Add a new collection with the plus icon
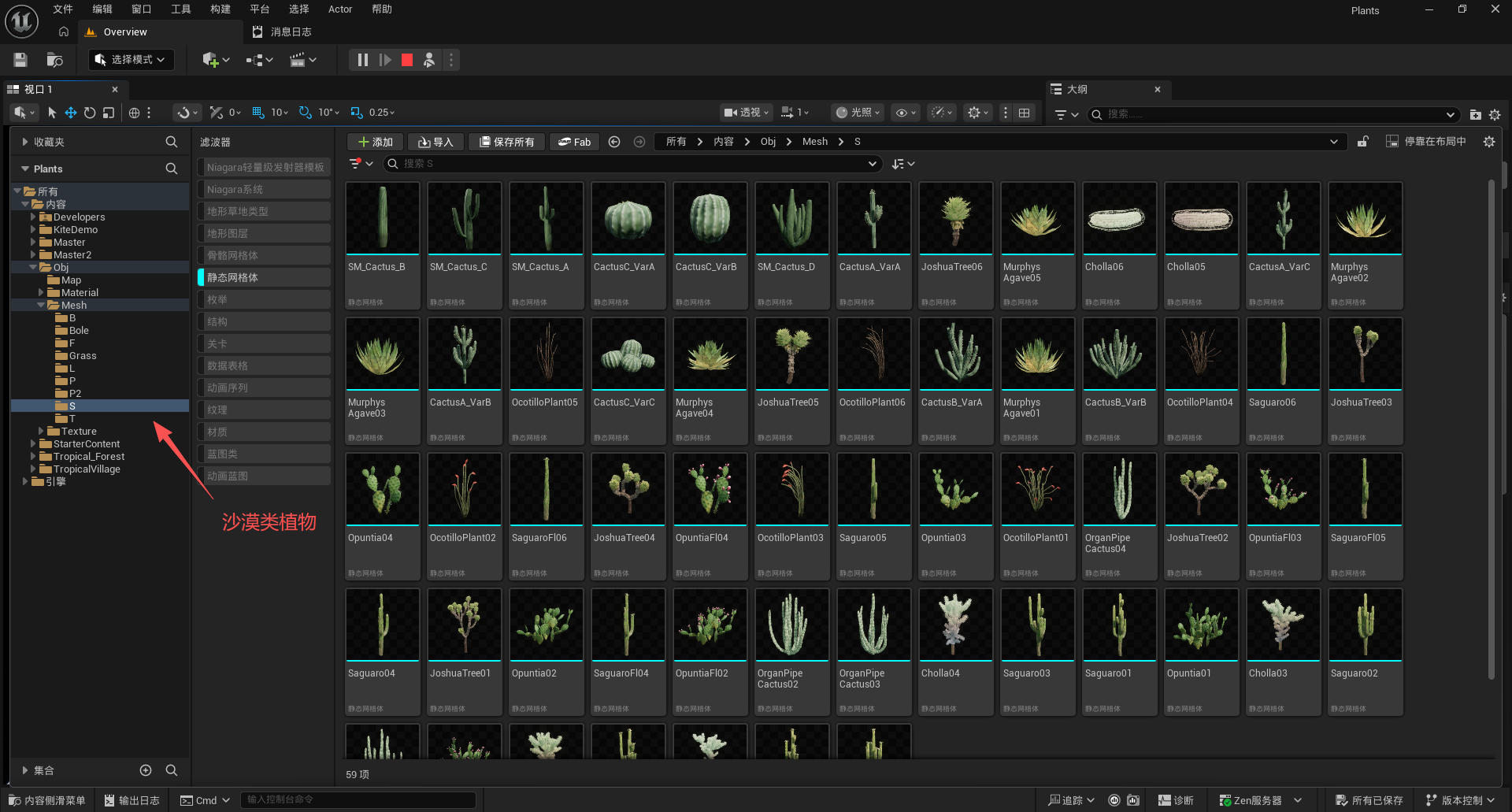The image size is (1512, 812). 146,770
